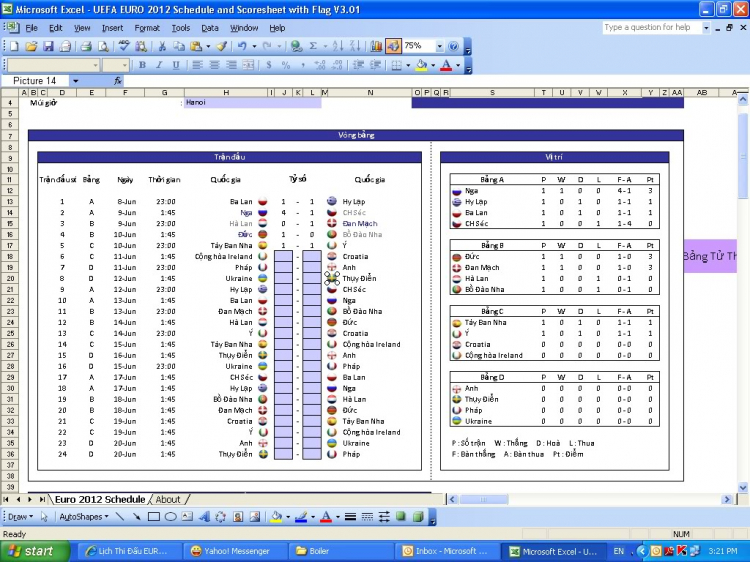
Task: Toggle the Drawing toolbar button off
Action: pos(393,46)
